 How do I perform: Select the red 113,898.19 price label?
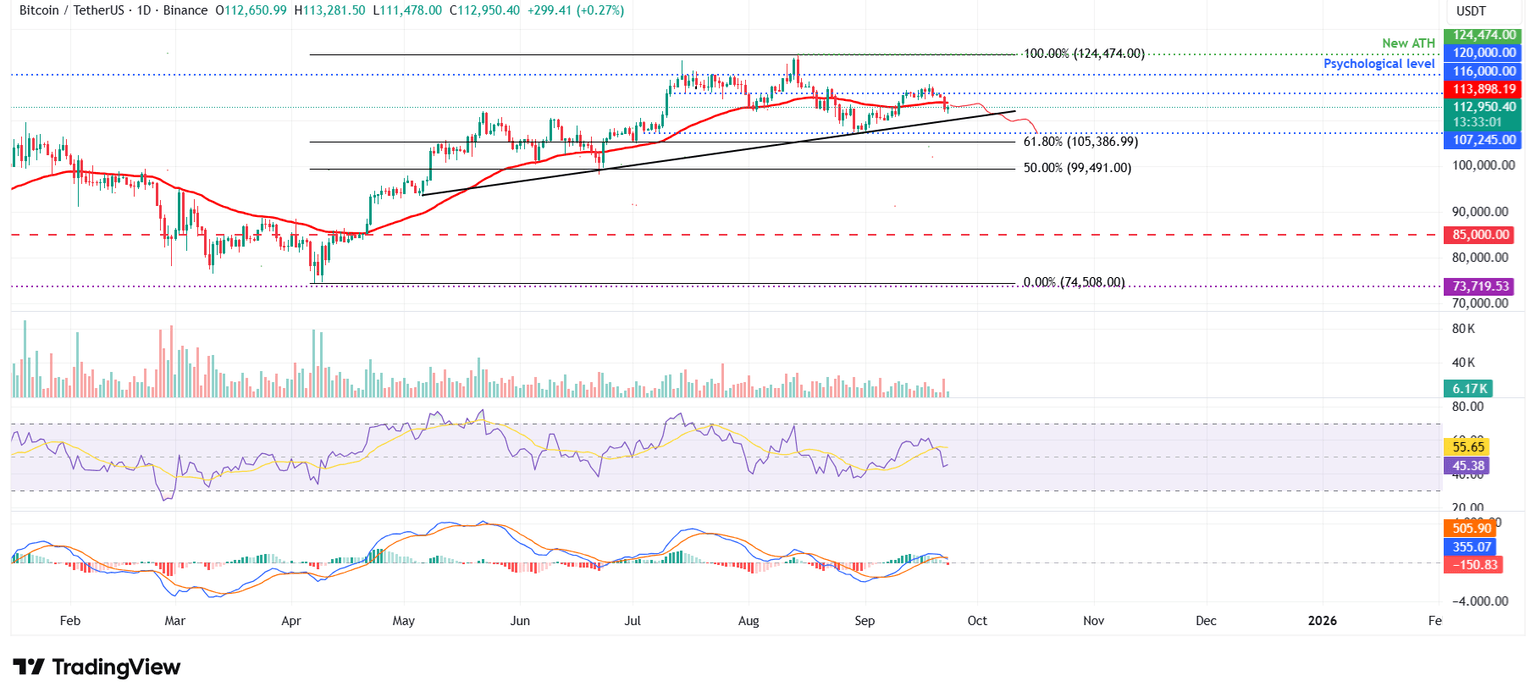coord(1482,89)
